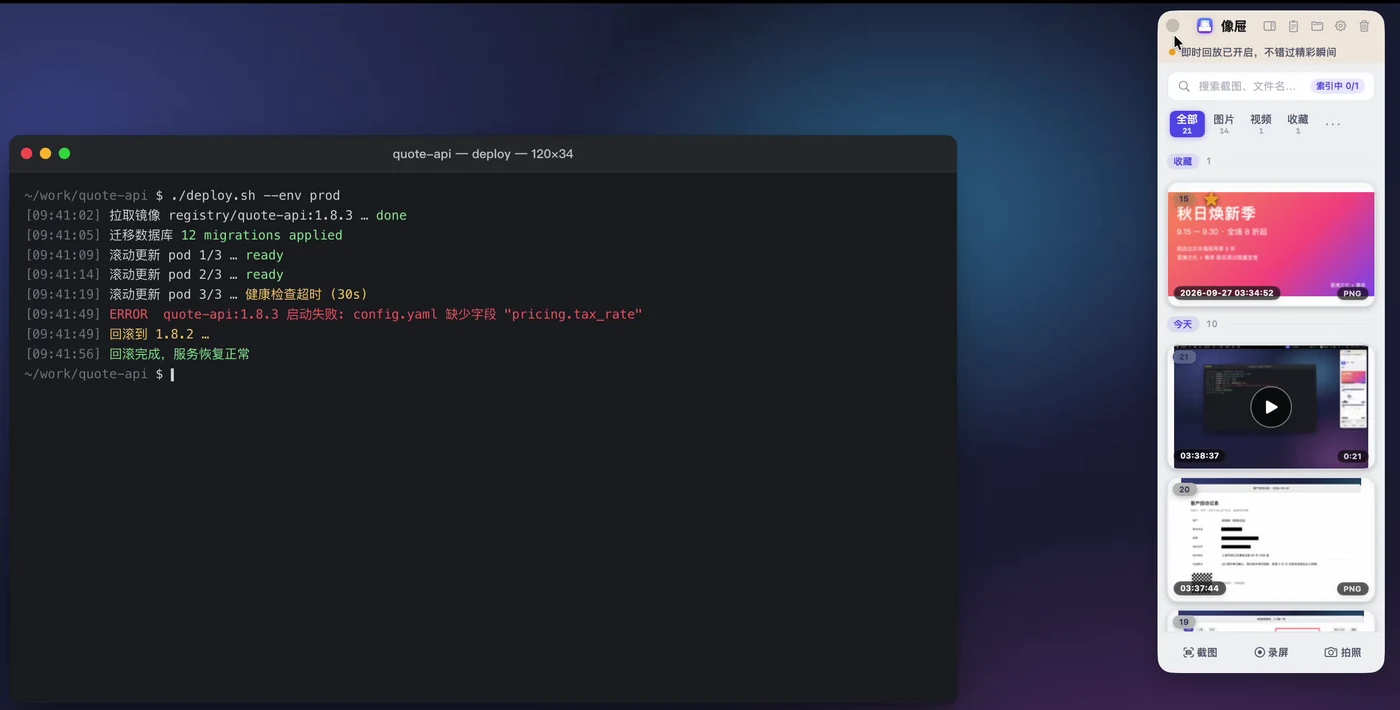Switch to the 视频 tab
1400x710 pixels.
click(x=1261, y=124)
